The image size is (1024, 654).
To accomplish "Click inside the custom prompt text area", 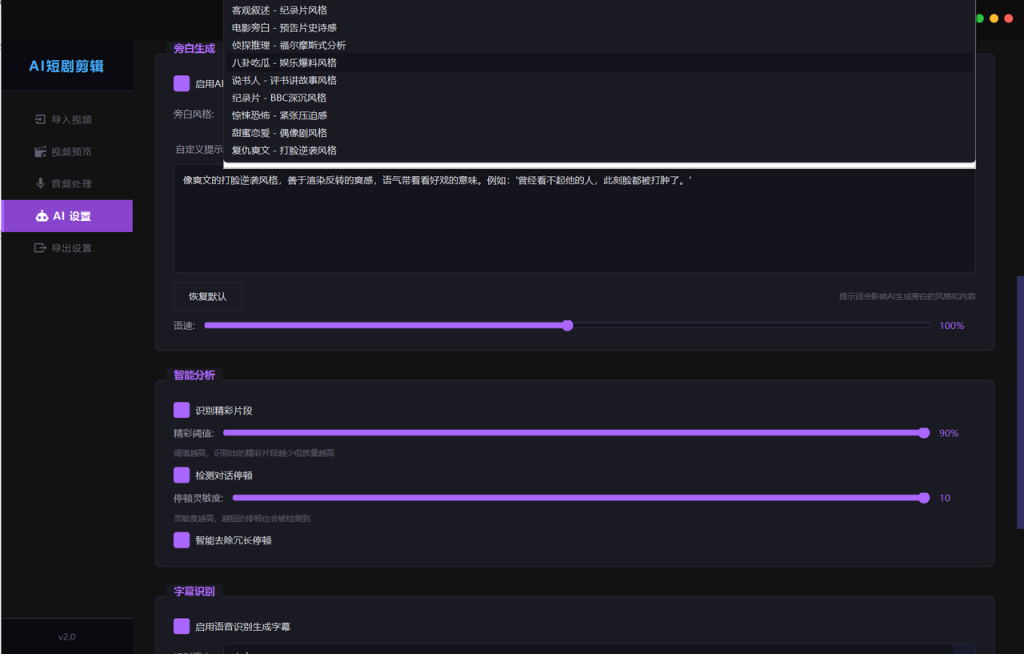I will click(574, 219).
